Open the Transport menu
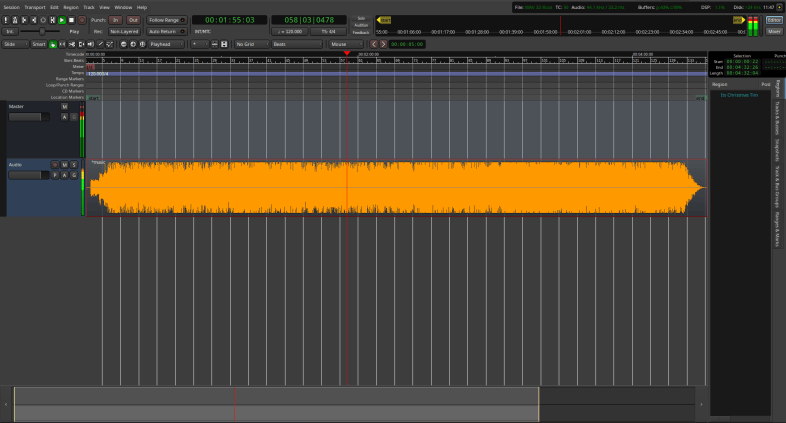Viewport: 786px width, 423px height. point(35,7)
